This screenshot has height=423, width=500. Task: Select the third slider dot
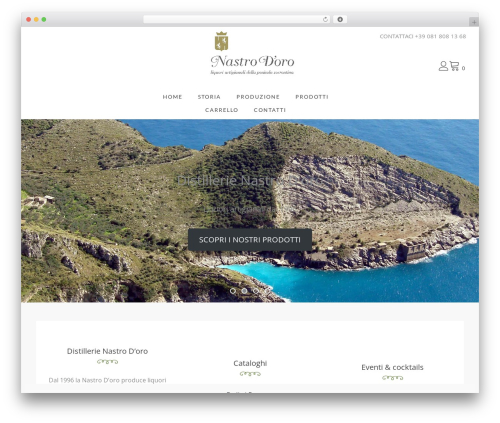256,291
